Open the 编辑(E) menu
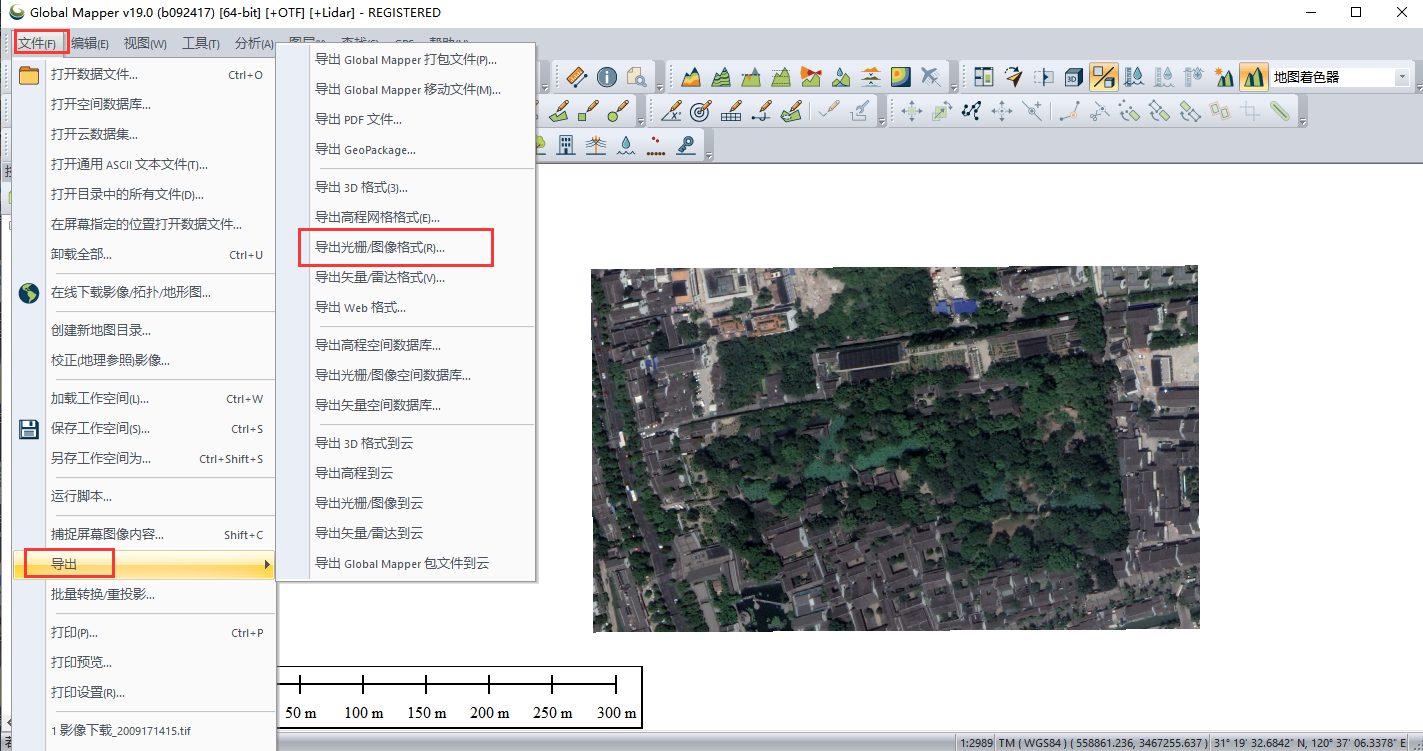1423x751 pixels. click(90, 43)
